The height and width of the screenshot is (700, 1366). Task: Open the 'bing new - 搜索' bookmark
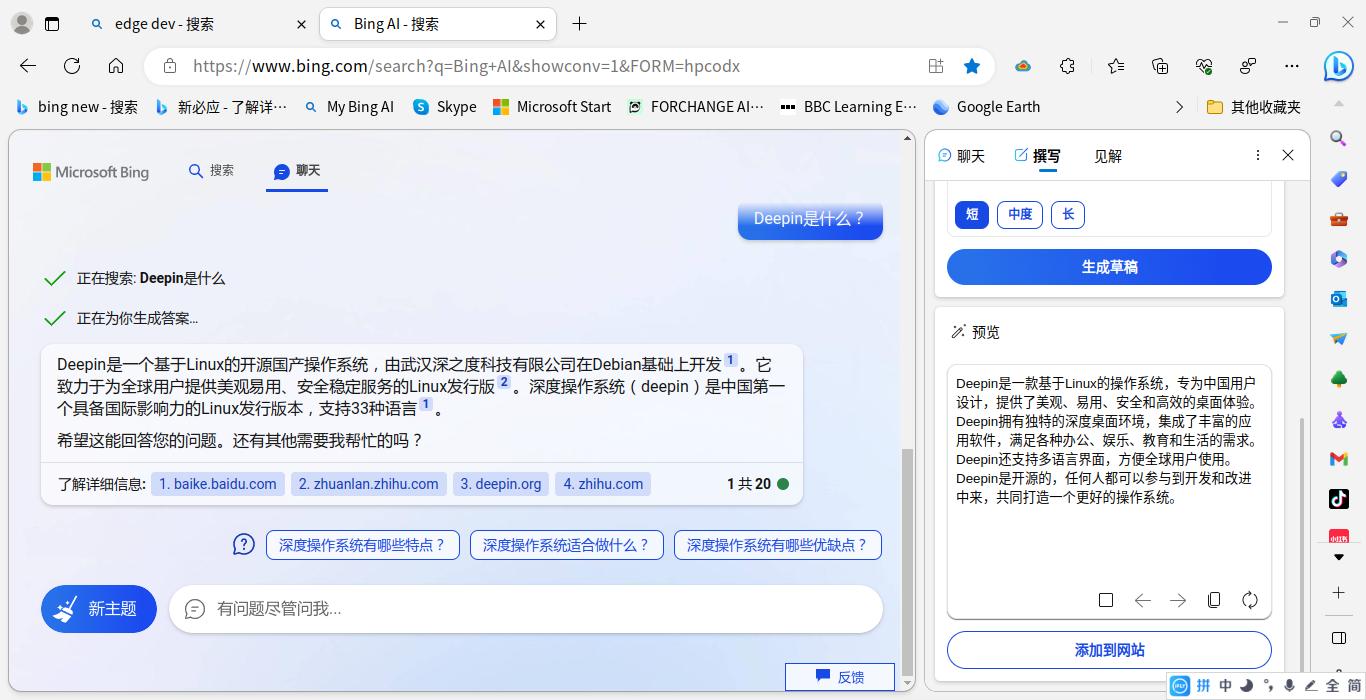click(76, 107)
